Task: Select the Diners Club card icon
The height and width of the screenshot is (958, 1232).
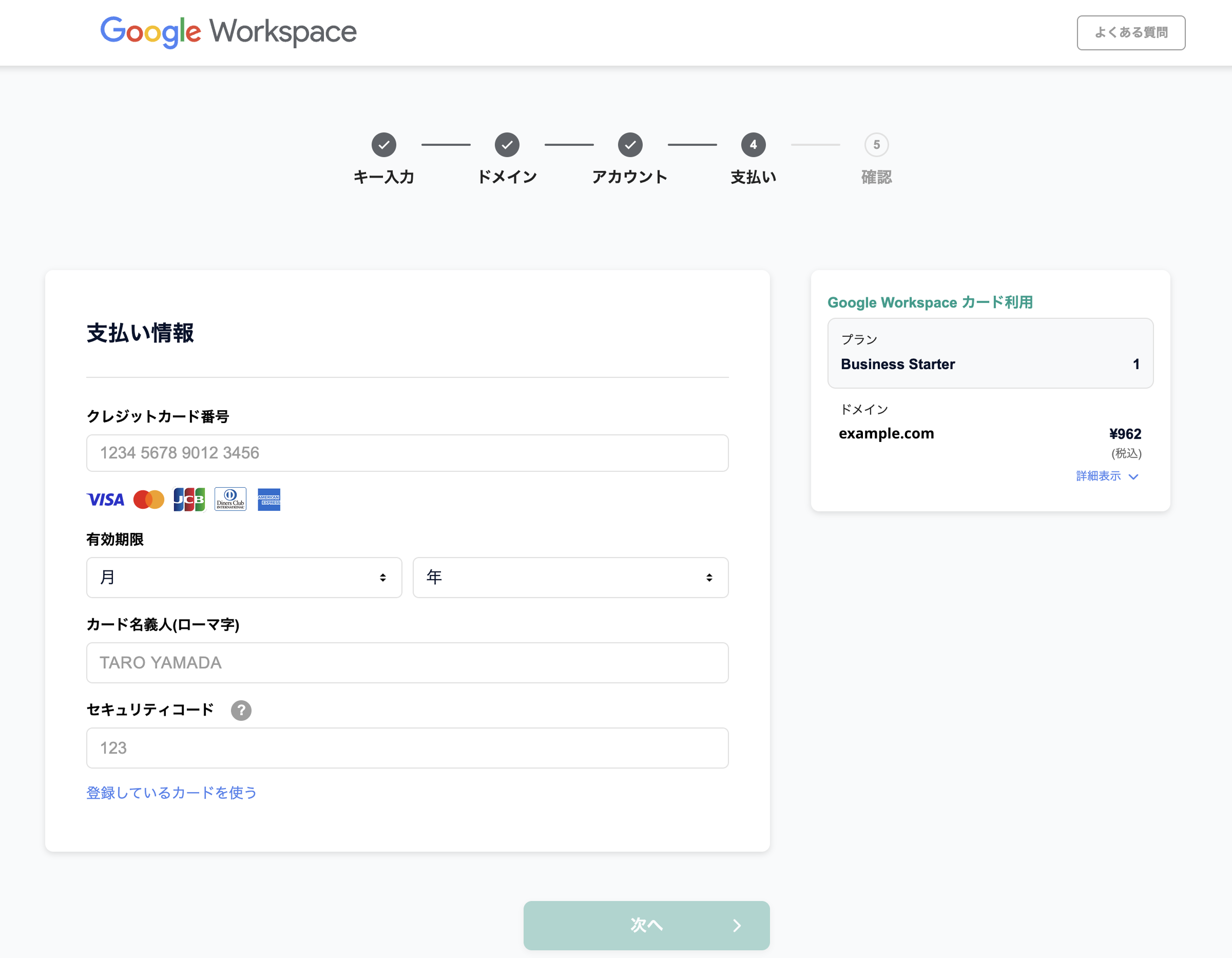Action: point(230,500)
